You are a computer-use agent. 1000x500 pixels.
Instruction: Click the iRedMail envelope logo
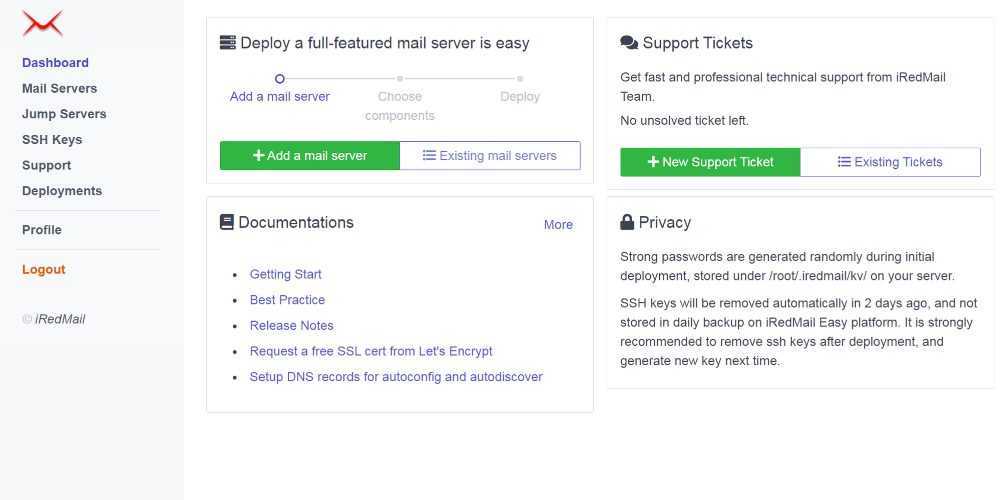click(x=42, y=23)
